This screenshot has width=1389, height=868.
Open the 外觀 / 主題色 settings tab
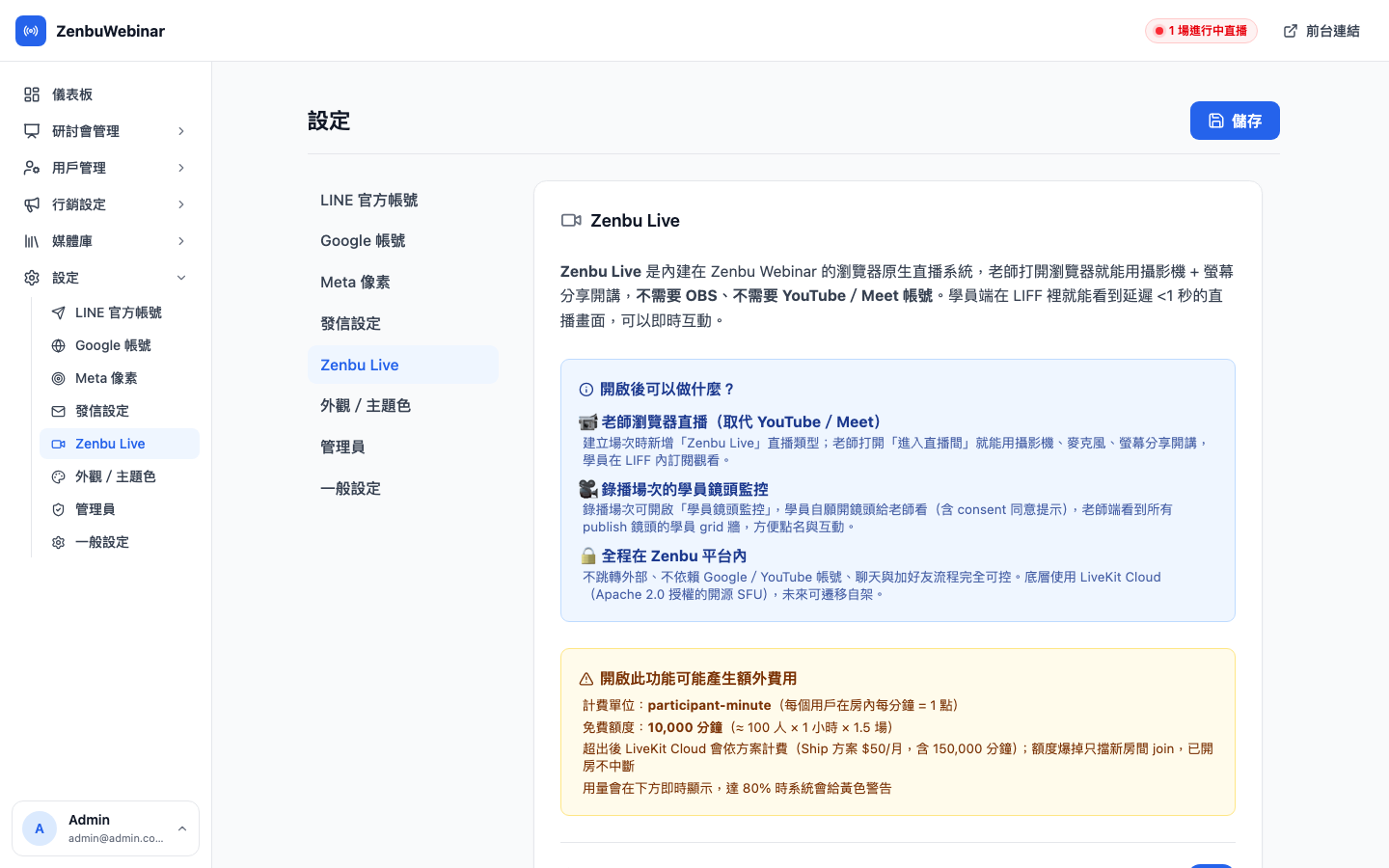click(x=403, y=406)
